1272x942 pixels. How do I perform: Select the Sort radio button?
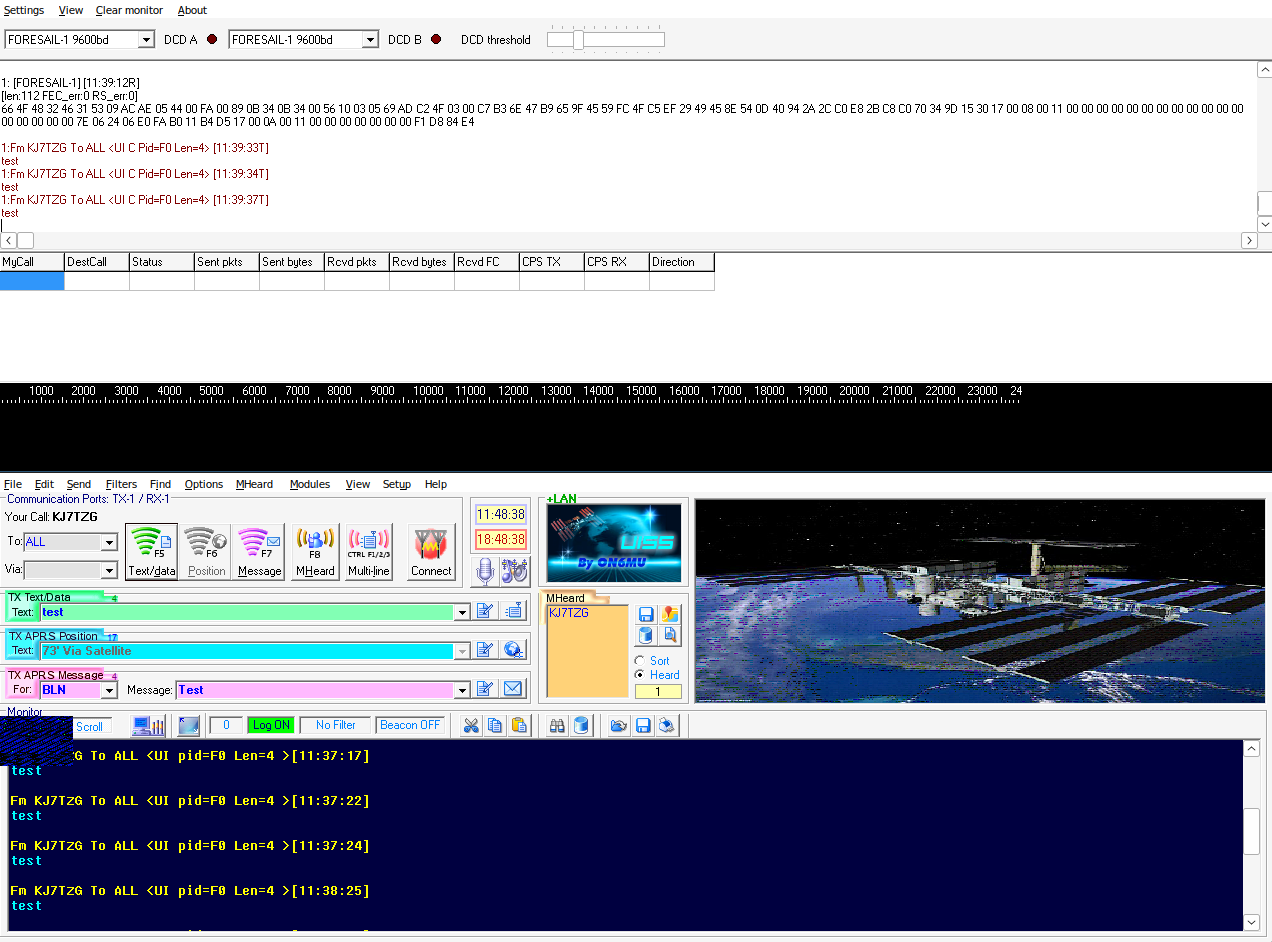640,661
